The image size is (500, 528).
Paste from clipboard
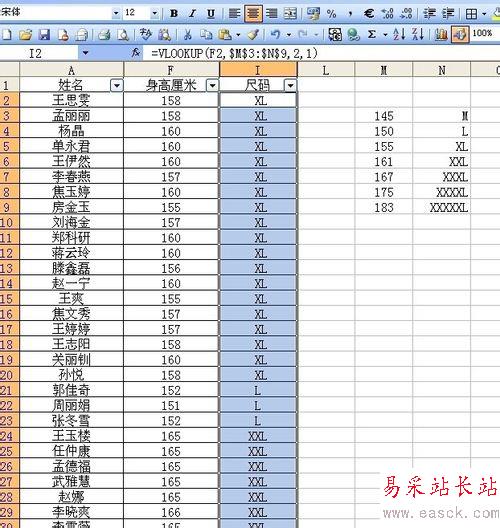pos(225,34)
